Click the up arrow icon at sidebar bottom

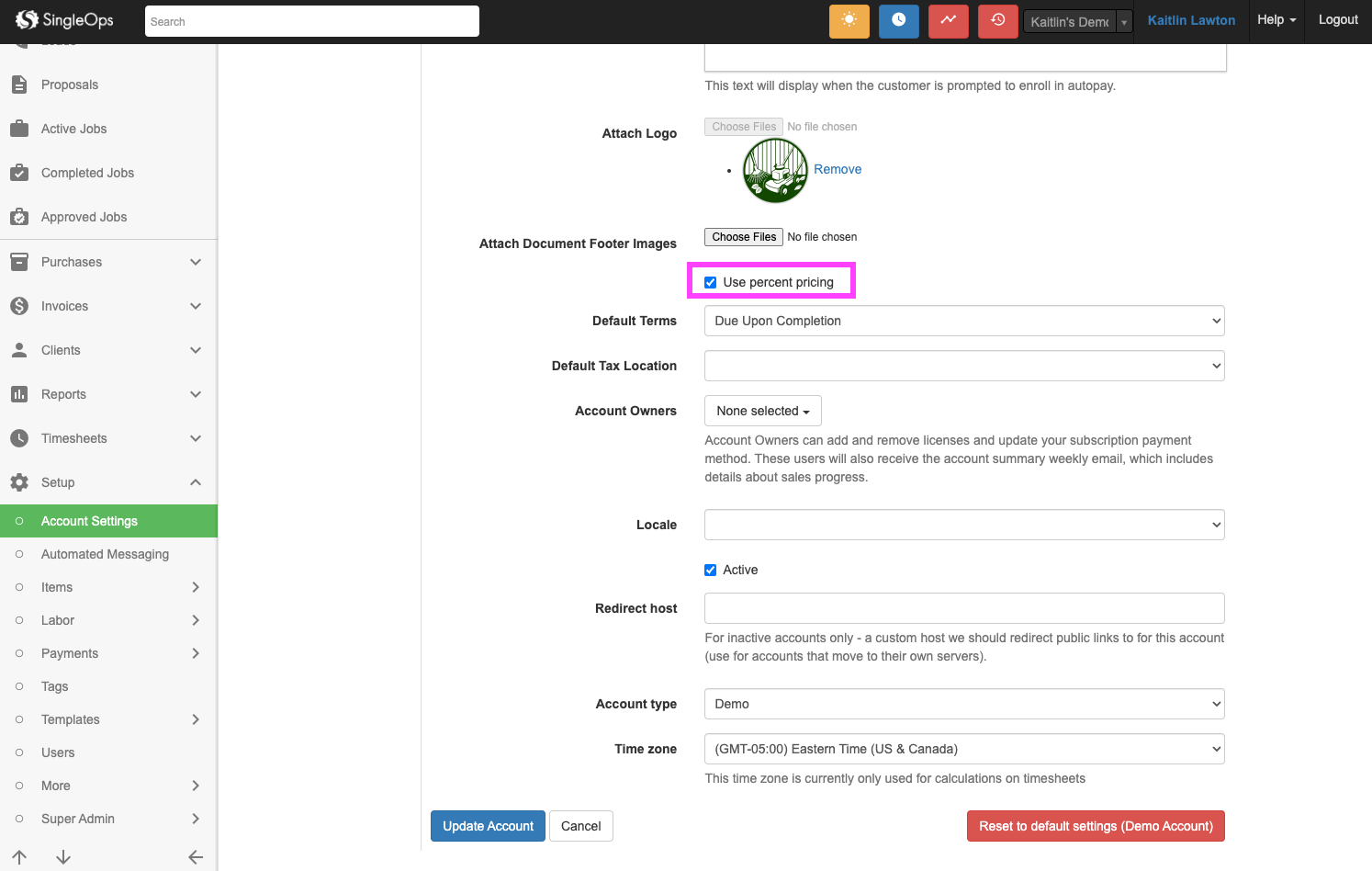[x=19, y=857]
